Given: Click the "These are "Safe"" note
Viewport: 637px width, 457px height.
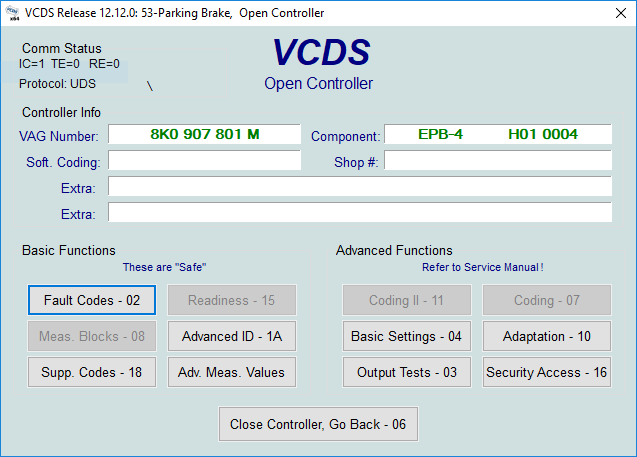Looking at the screenshot, I should click(165, 267).
